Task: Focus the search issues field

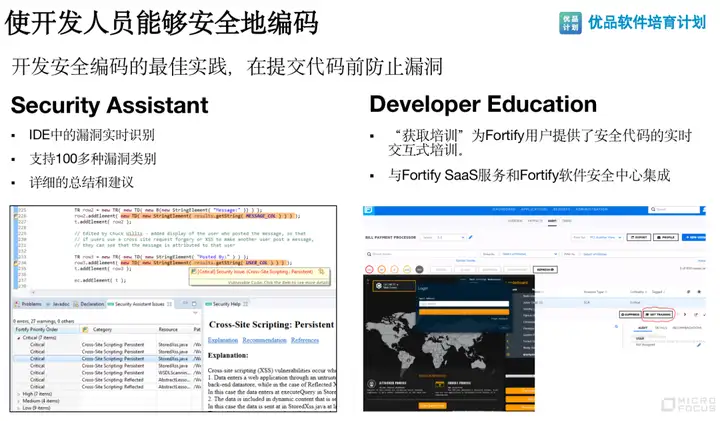Action: tap(422, 254)
